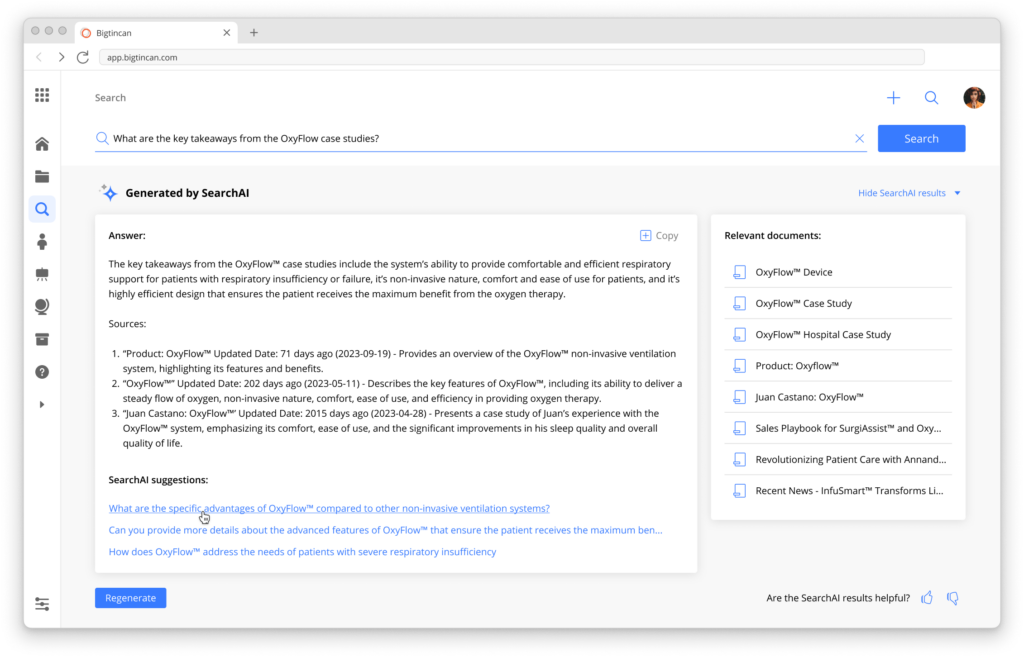Screen dimensions: 1024x657
Task: Go forward in the browser
Action: (x=61, y=57)
